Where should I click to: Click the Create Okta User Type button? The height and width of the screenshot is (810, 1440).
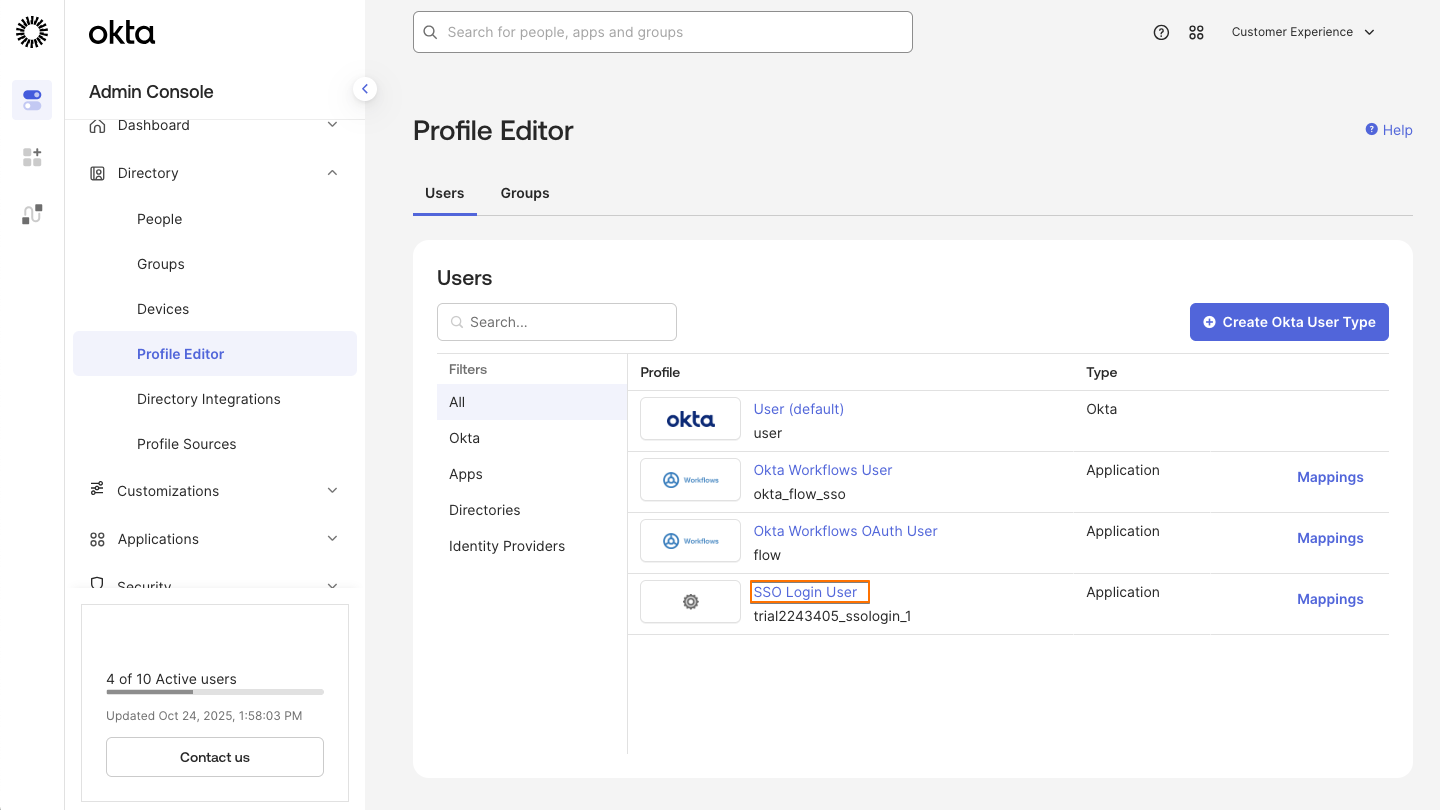click(x=1289, y=322)
